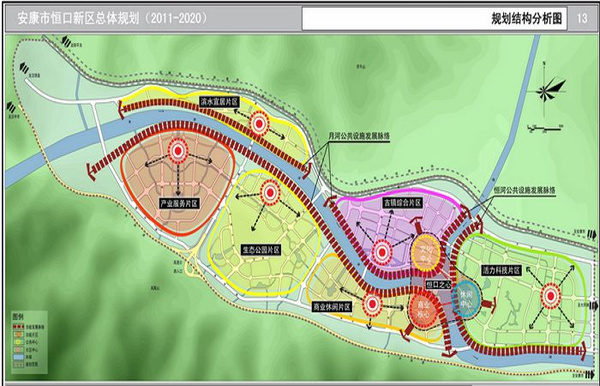Image resolution: width=600 pixels, height=386 pixels.
Task: Click the 活力科技片区 label
Action: (x=501, y=270)
